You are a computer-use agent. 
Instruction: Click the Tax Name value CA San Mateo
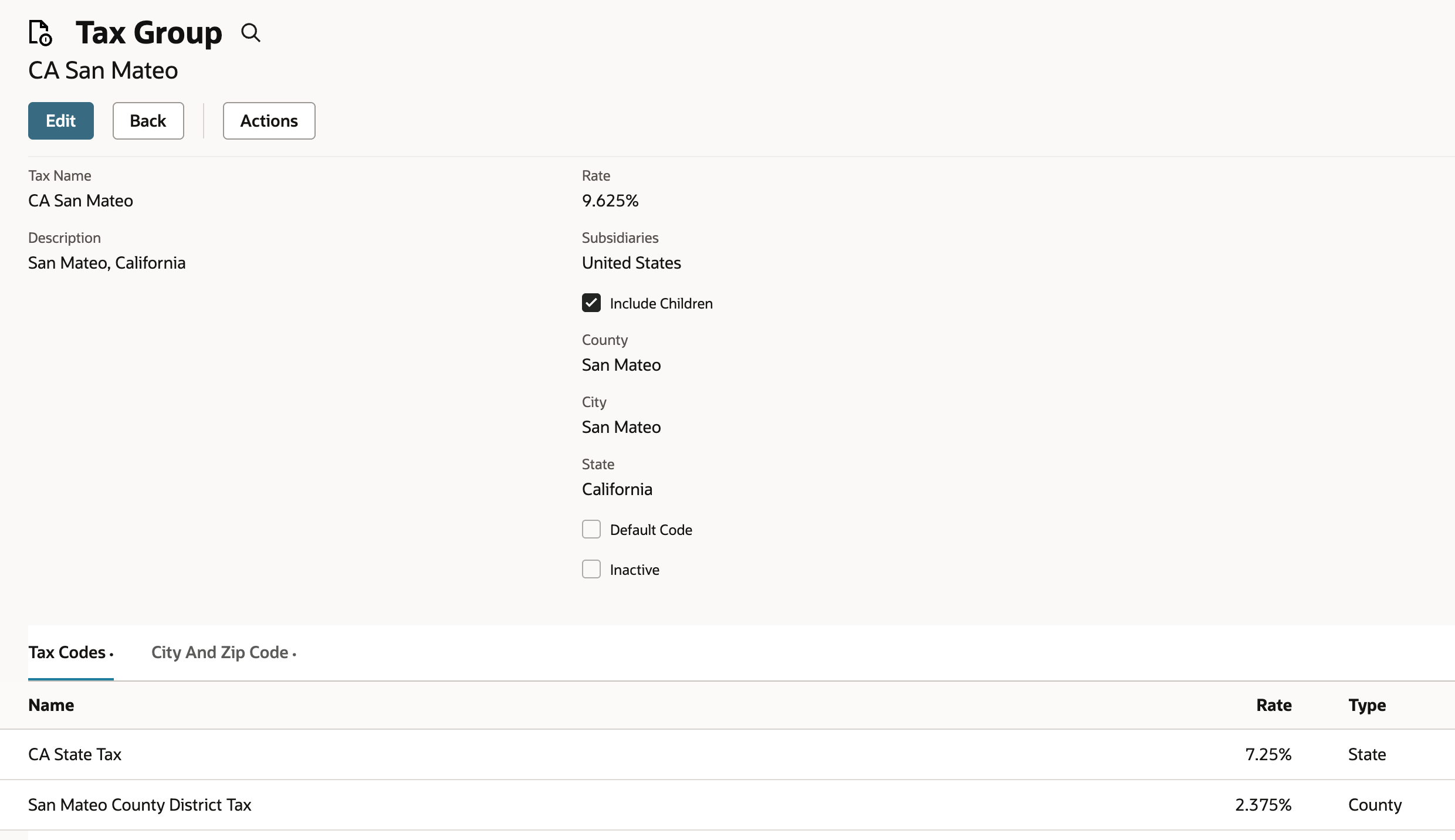tap(80, 201)
